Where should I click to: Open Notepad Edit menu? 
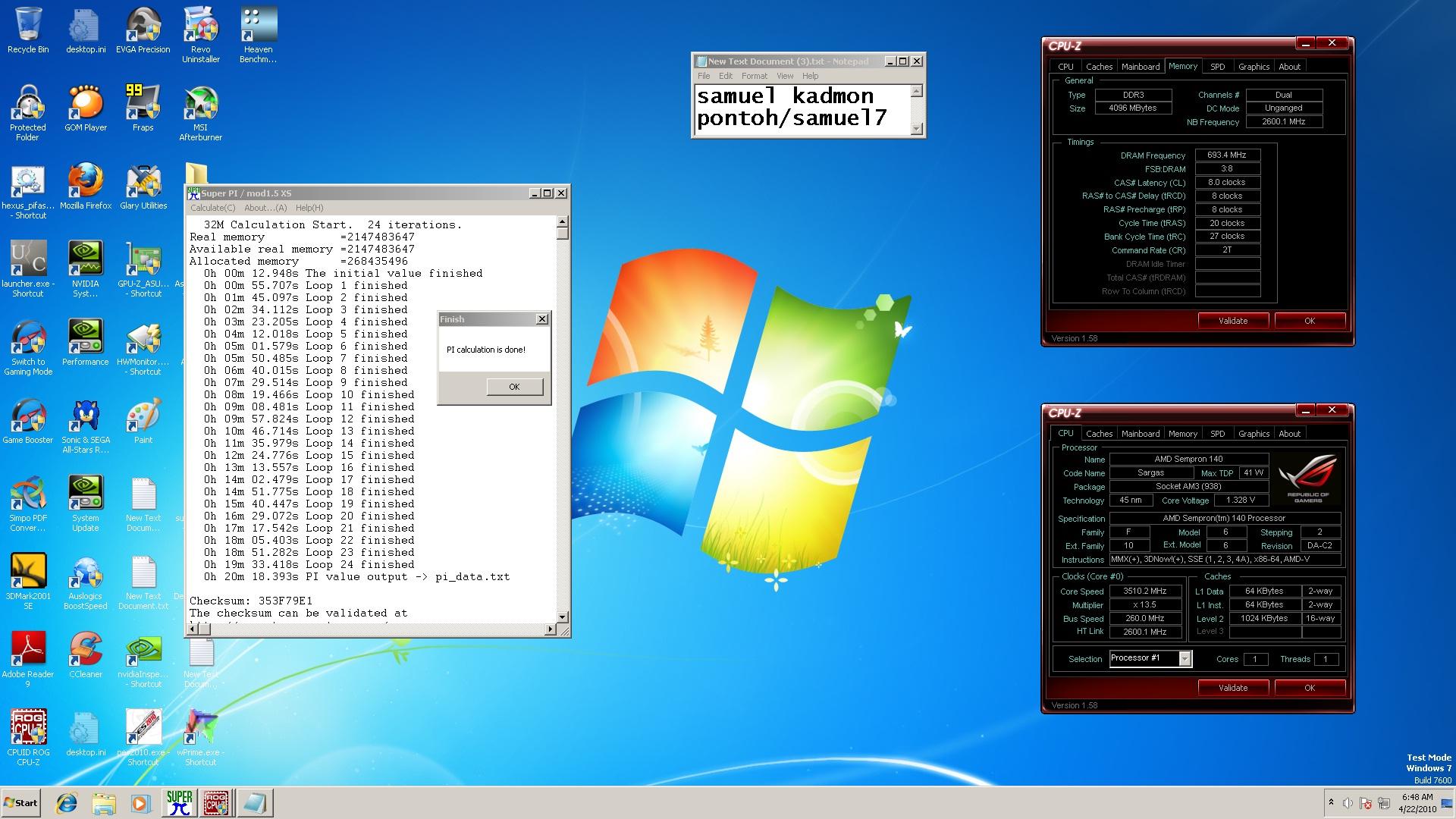pos(726,76)
